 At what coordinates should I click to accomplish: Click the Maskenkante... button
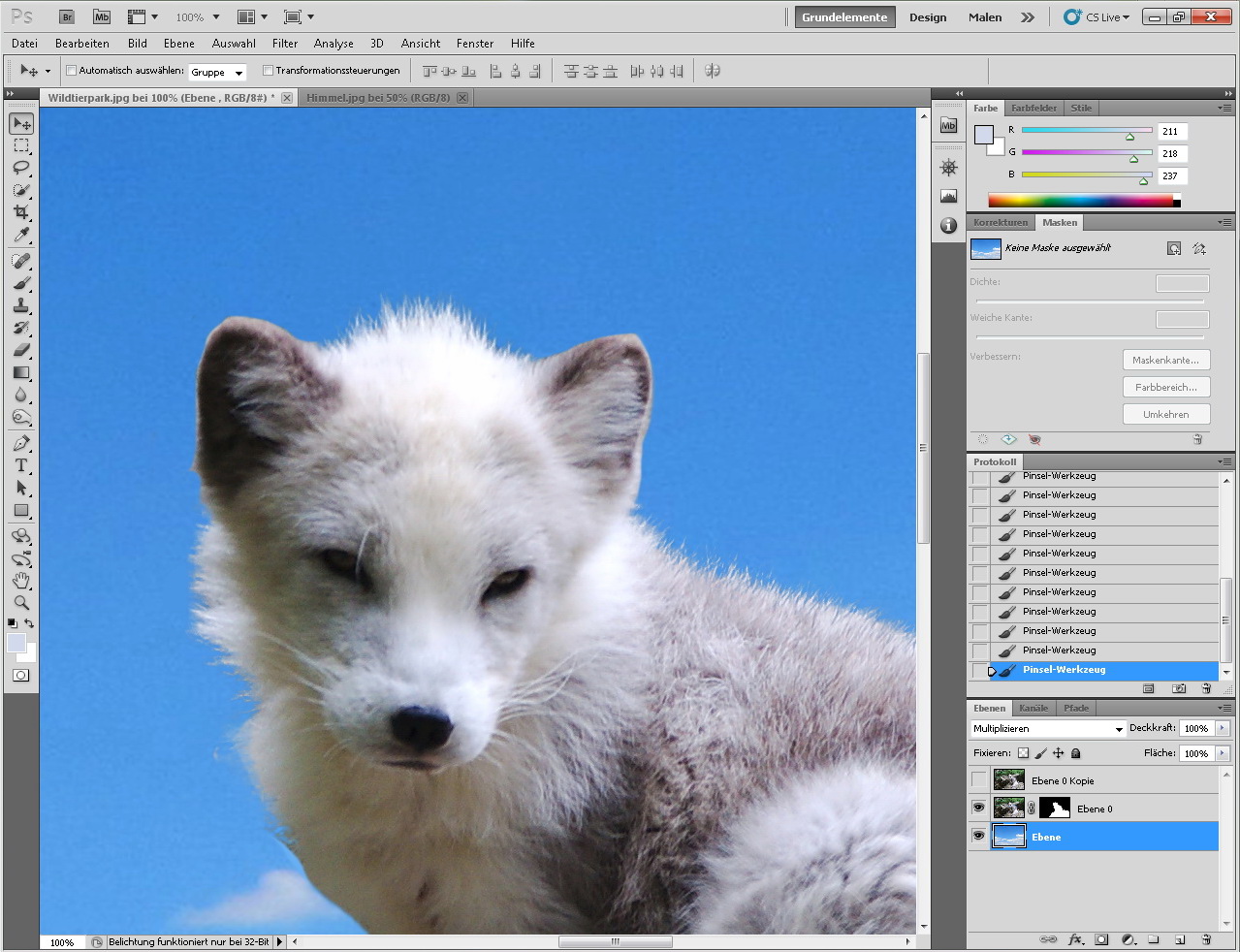tap(1165, 361)
